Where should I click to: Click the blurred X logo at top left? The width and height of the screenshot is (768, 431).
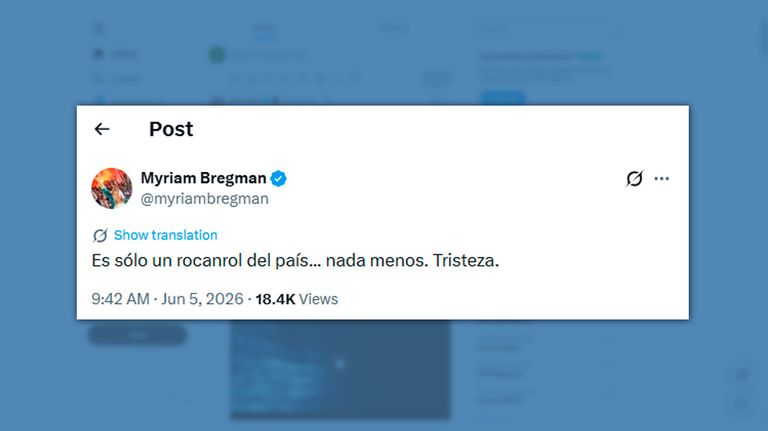click(x=99, y=28)
